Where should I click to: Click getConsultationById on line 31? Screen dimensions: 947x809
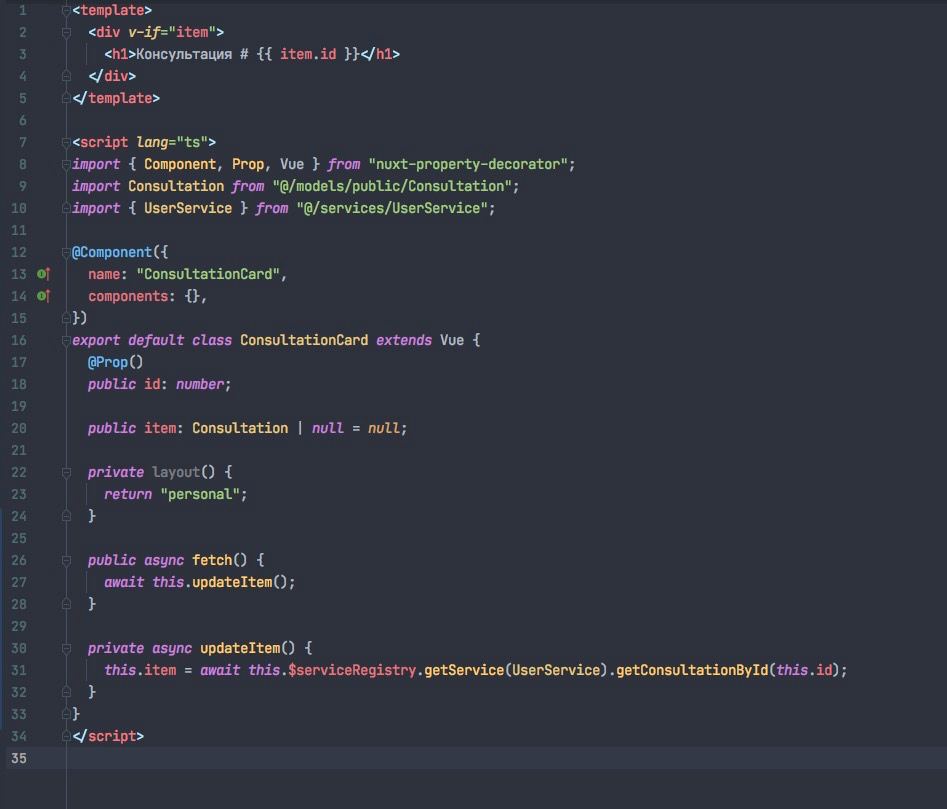(x=692, y=670)
